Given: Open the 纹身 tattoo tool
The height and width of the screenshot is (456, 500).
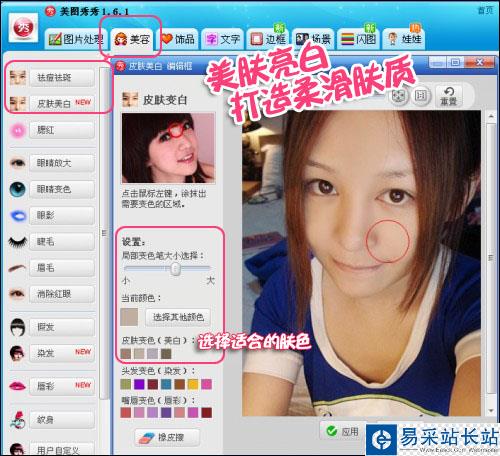Looking at the screenshot, I should [62, 420].
